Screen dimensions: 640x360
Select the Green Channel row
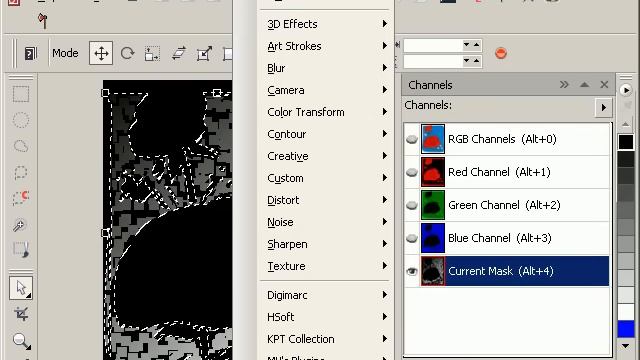coord(507,205)
